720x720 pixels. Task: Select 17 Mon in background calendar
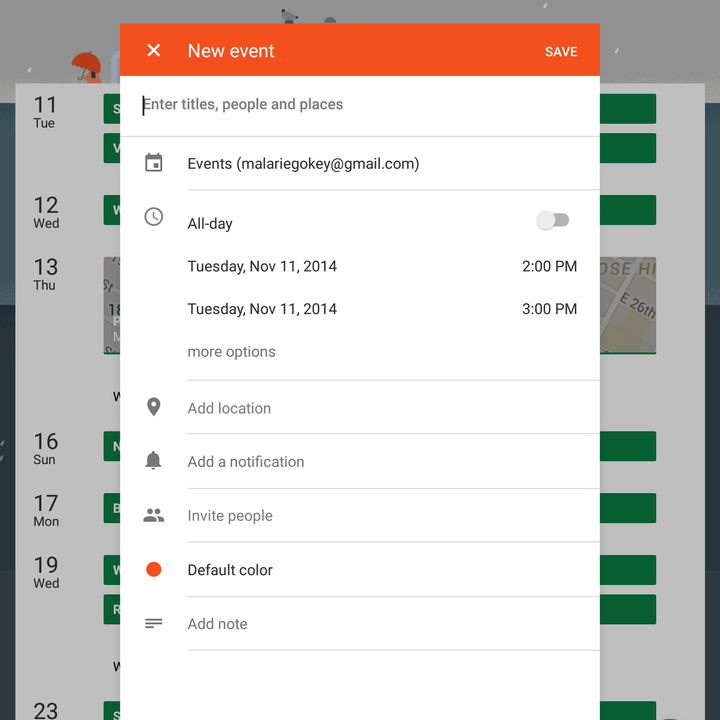[46, 510]
